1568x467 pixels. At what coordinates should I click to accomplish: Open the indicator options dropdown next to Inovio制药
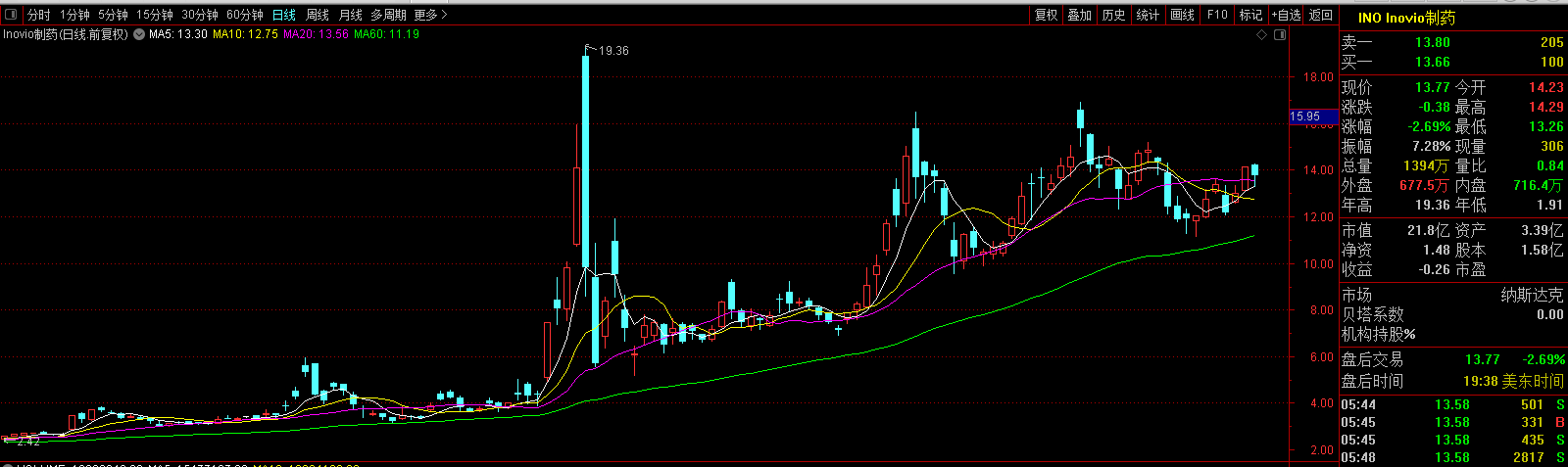[138, 34]
